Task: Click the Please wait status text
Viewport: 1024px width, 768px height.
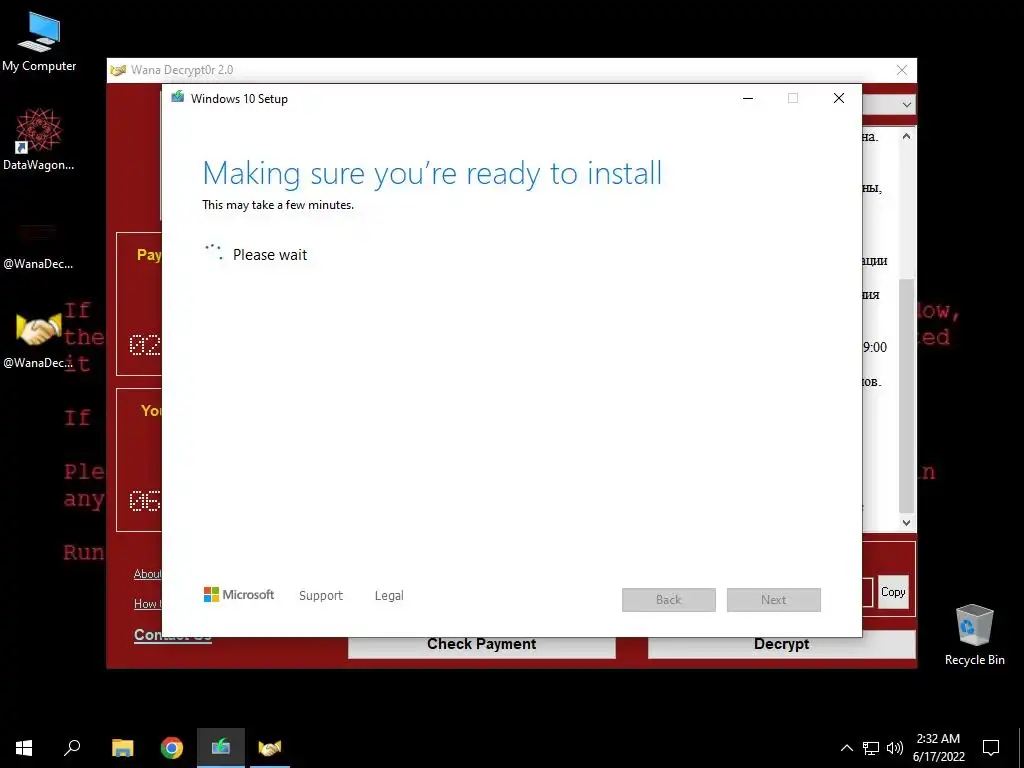Action: [x=270, y=255]
